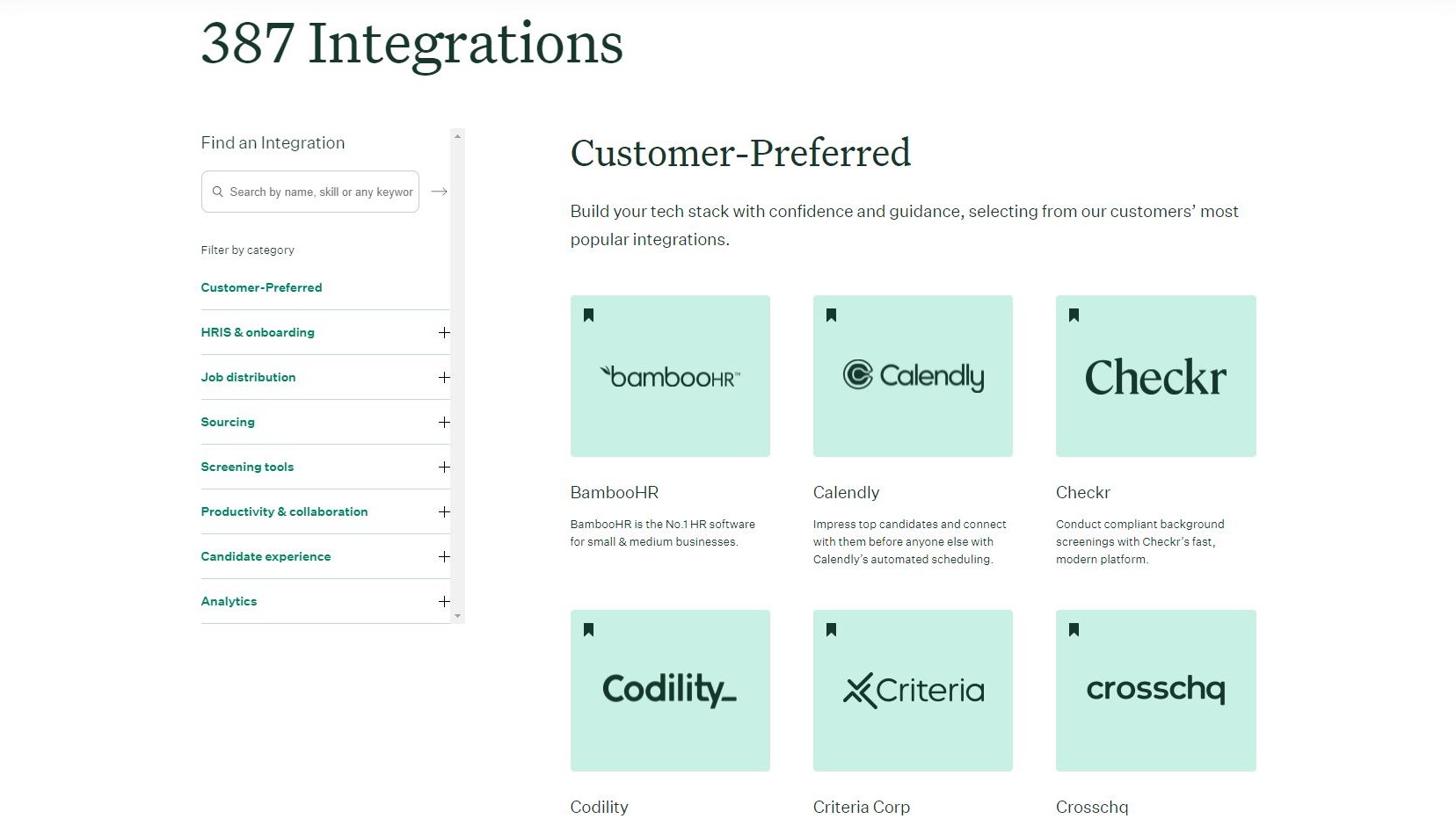Open Checkr title link
The height and width of the screenshot is (819, 1456).
(x=1082, y=492)
